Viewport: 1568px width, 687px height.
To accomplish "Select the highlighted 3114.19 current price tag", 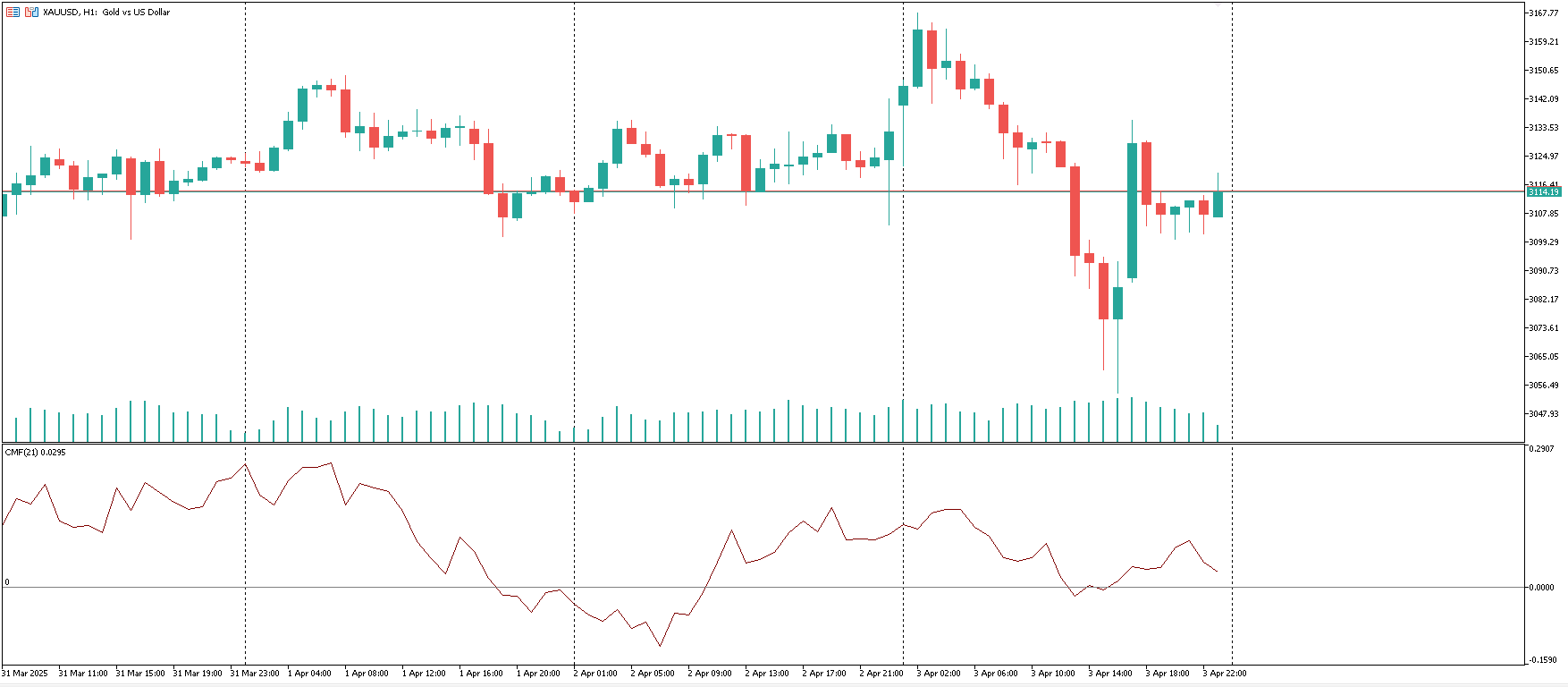I will click(x=1543, y=192).
